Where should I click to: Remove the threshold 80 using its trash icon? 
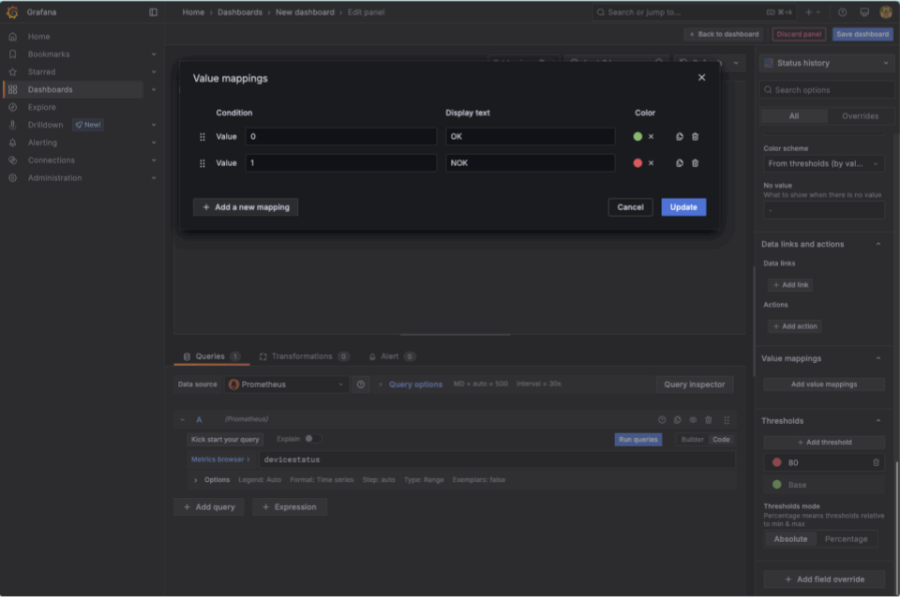pyautogui.click(x=876, y=463)
